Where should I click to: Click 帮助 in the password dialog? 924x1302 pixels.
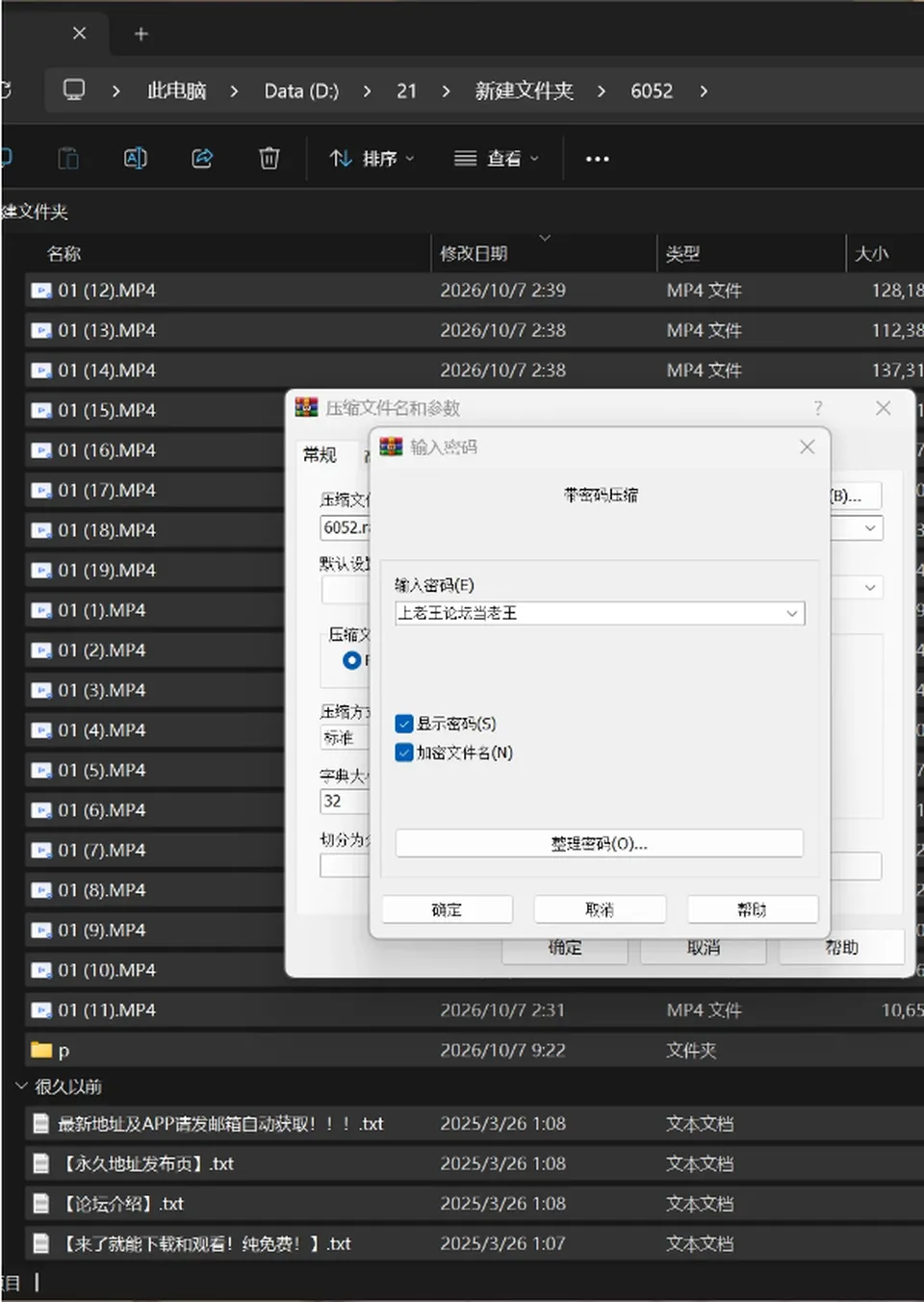tap(753, 909)
